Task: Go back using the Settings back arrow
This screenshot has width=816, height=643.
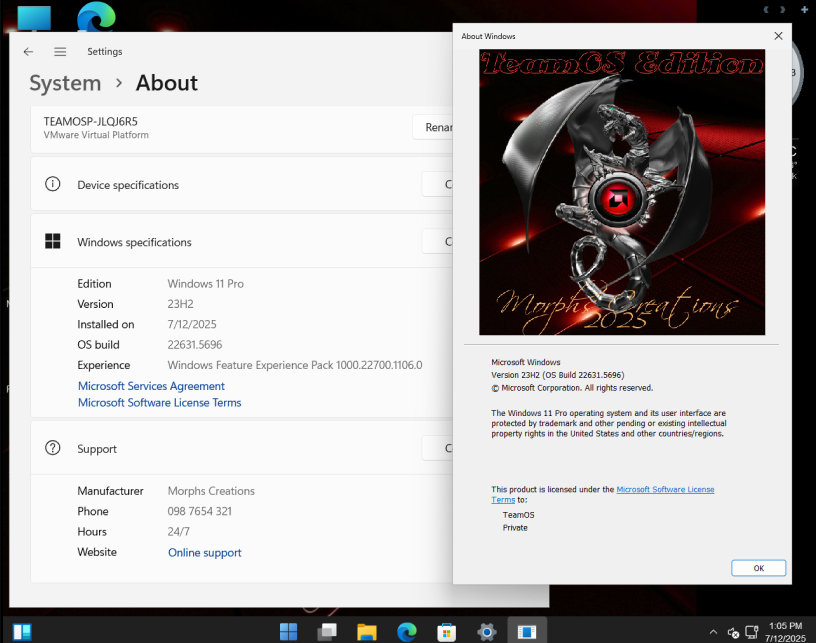Action: click(x=28, y=52)
